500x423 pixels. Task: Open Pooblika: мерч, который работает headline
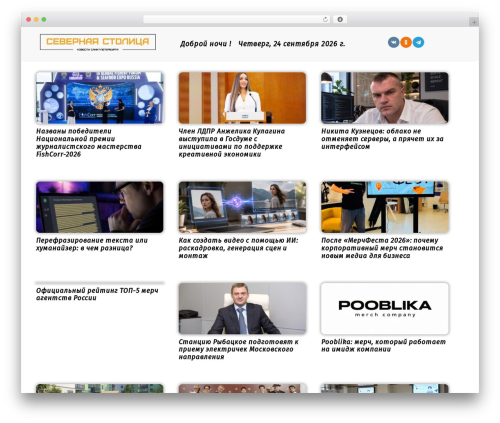pyautogui.click(x=383, y=346)
